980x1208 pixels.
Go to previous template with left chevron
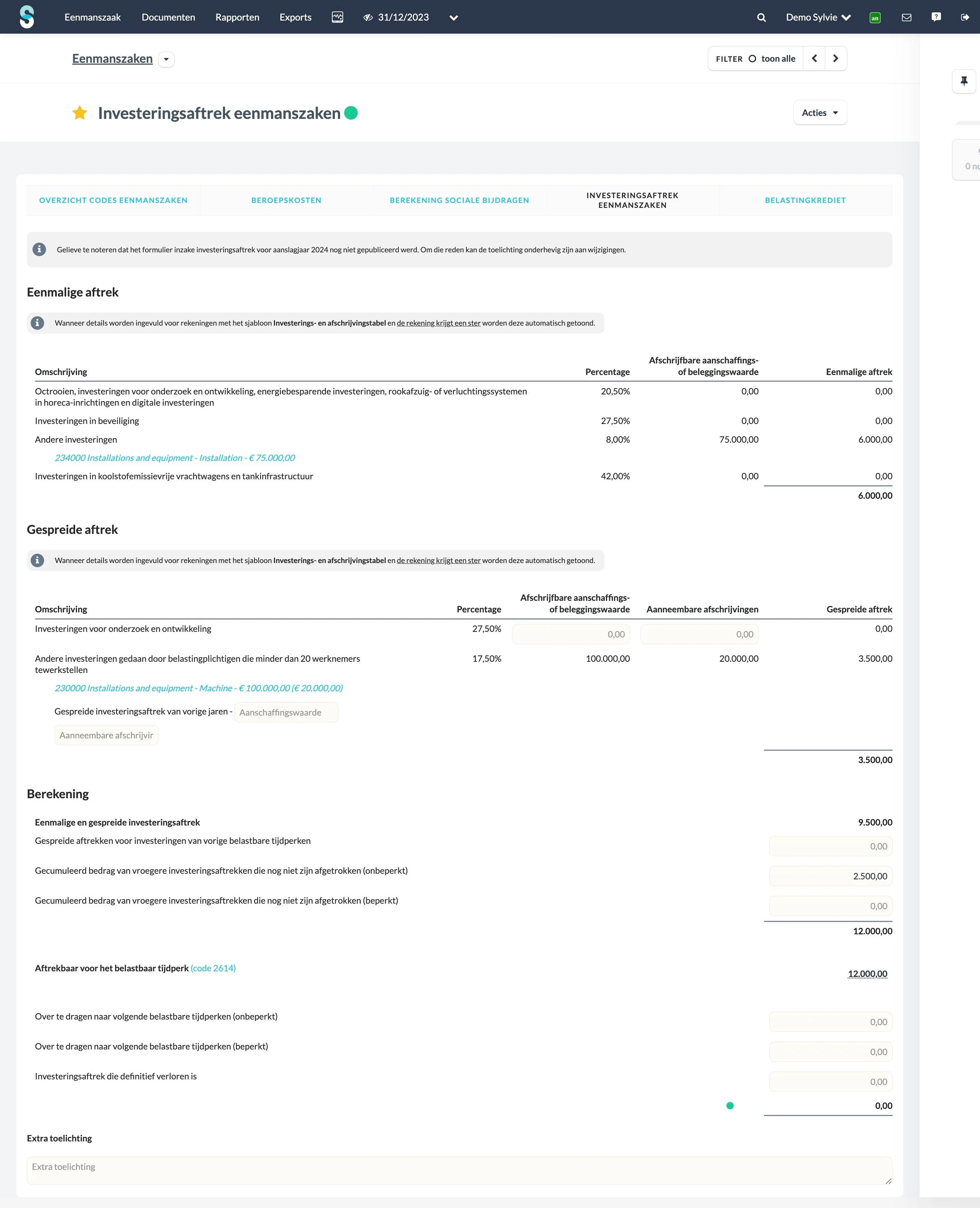pyautogui.click(x=813, y=59)
